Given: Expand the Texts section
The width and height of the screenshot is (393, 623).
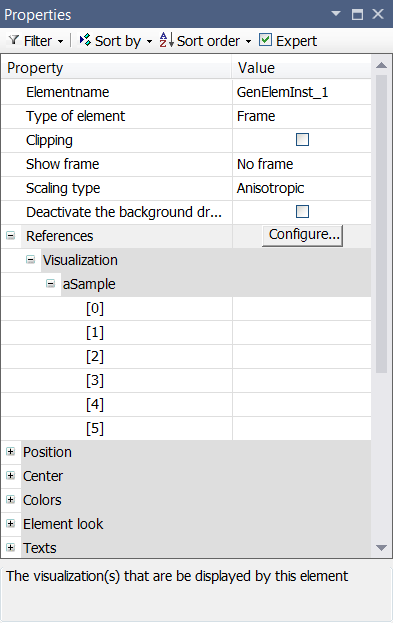Looking at the screenshot, I should pos(11,548).
